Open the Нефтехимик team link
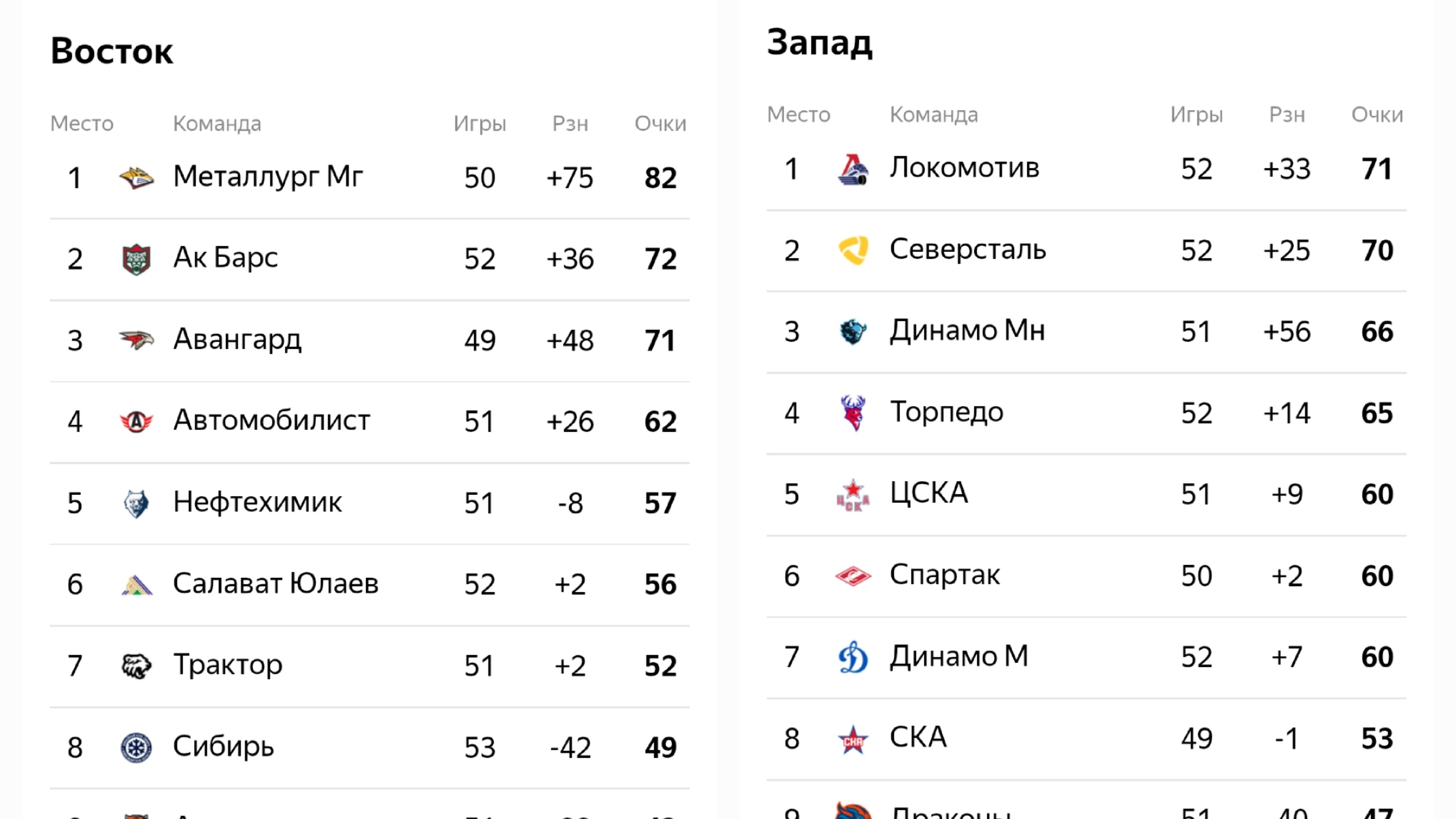The height and width of the screenshot is (819, 1456). 257,502
